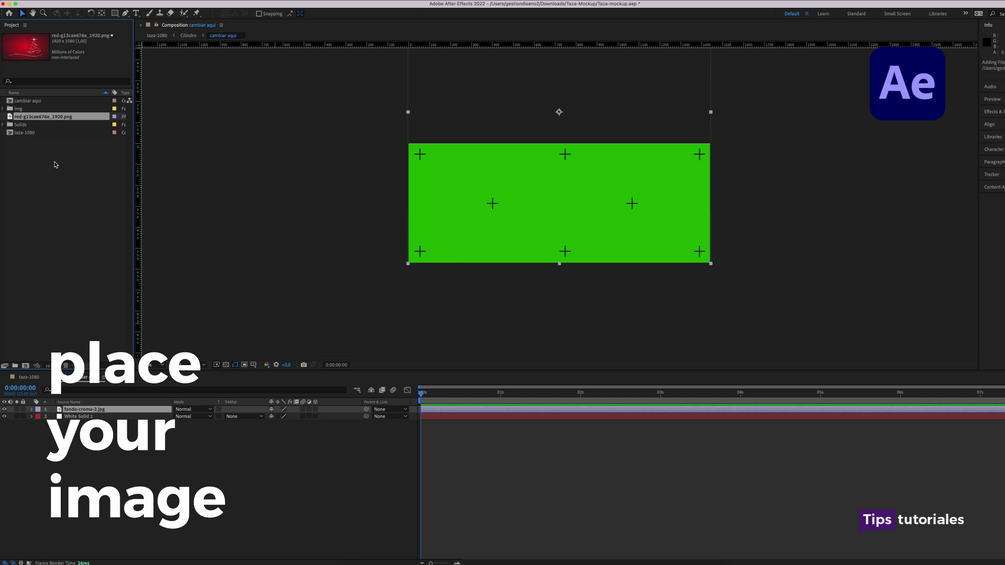
Task: Click the timeline current timecode 0:00:00:00
Action: pyautogui.click(x=21, y=388)
